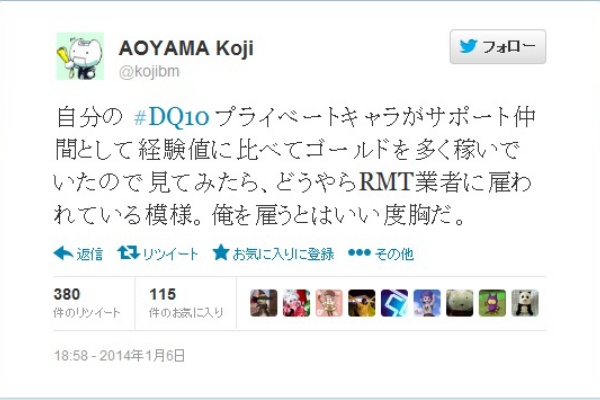600x400 pixels.
Task: Open the dark yellow-figure avatar
Action: (x=362, y=303)
